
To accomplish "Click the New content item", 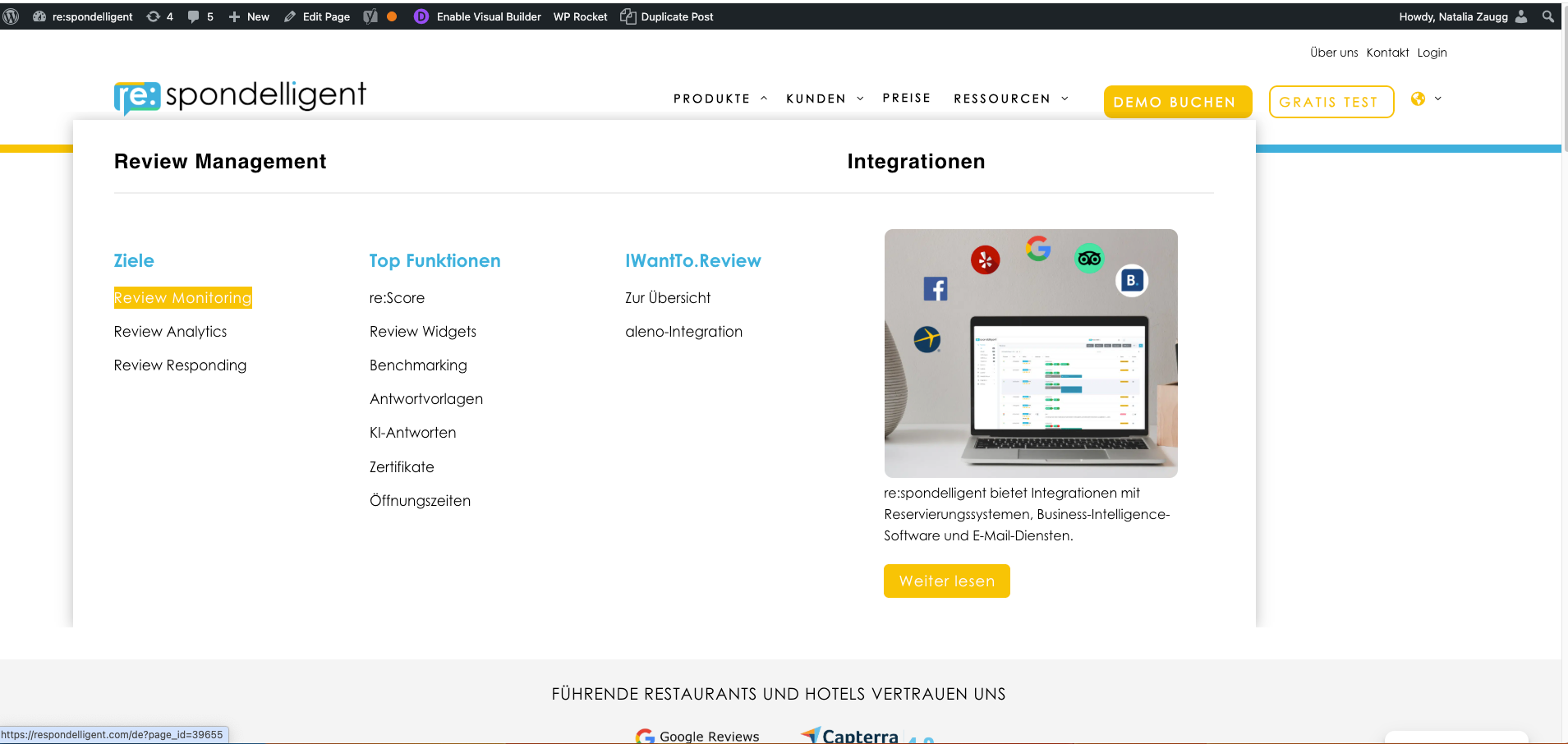I will point(249,16).
